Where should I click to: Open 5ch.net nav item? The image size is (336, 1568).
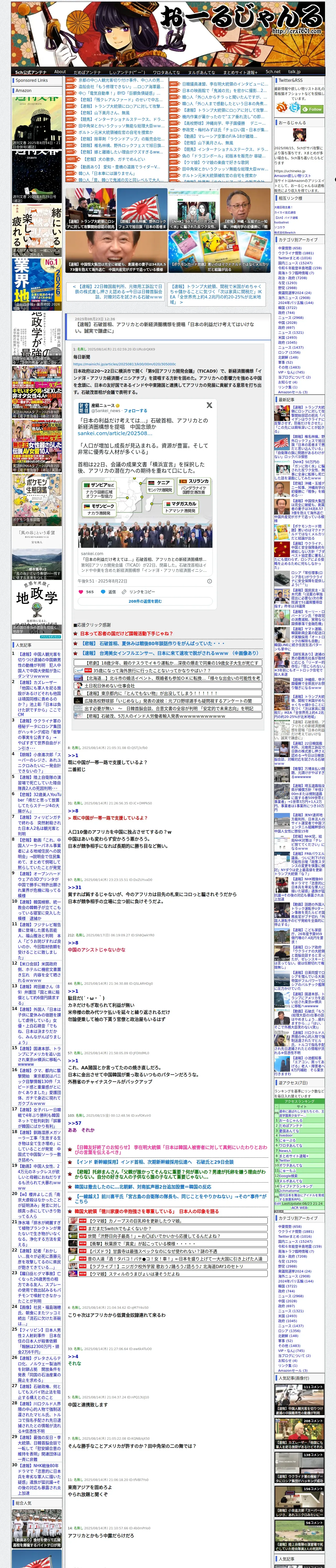273,71
